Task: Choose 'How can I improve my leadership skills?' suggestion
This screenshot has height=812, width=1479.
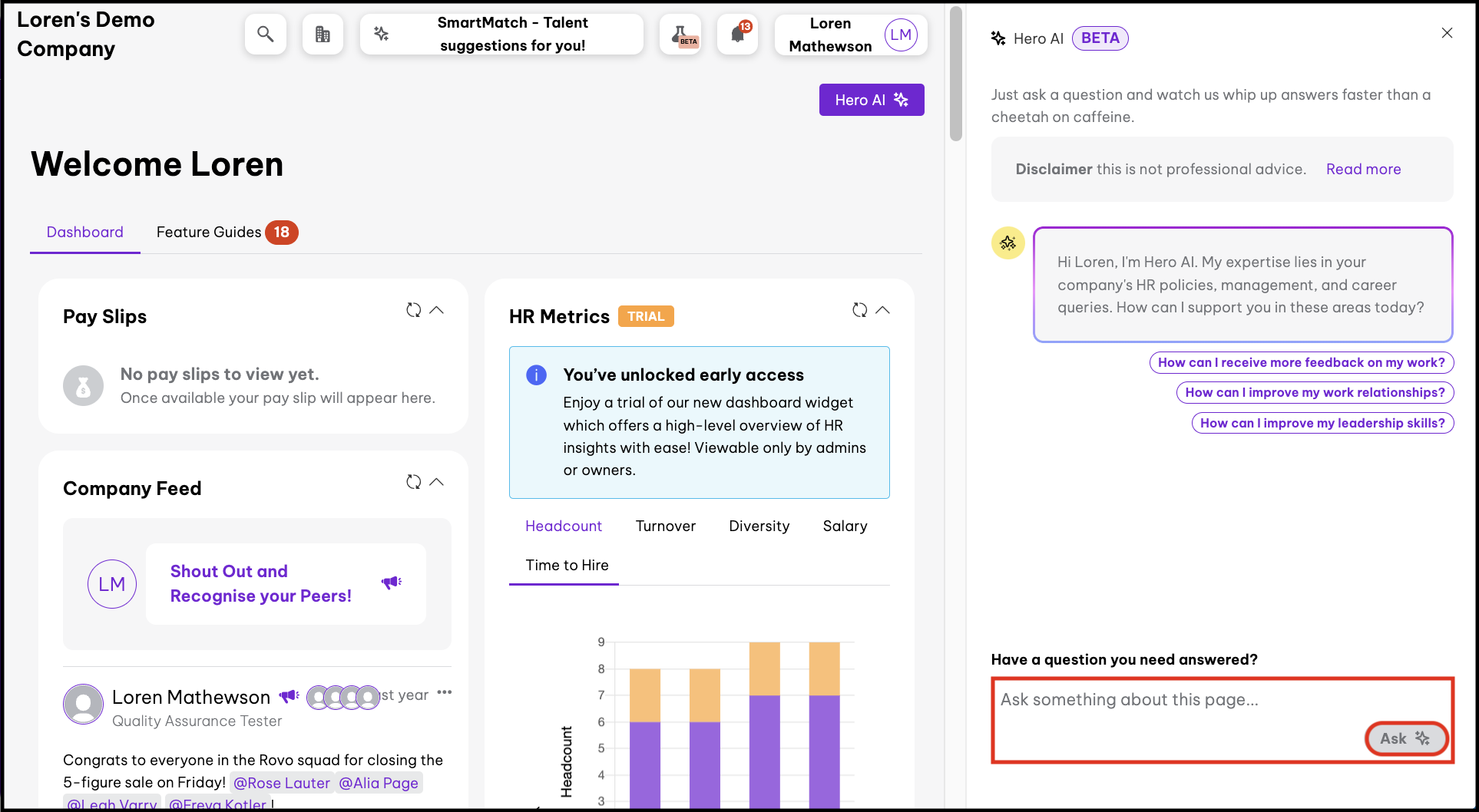Action: click(1322, 423)
